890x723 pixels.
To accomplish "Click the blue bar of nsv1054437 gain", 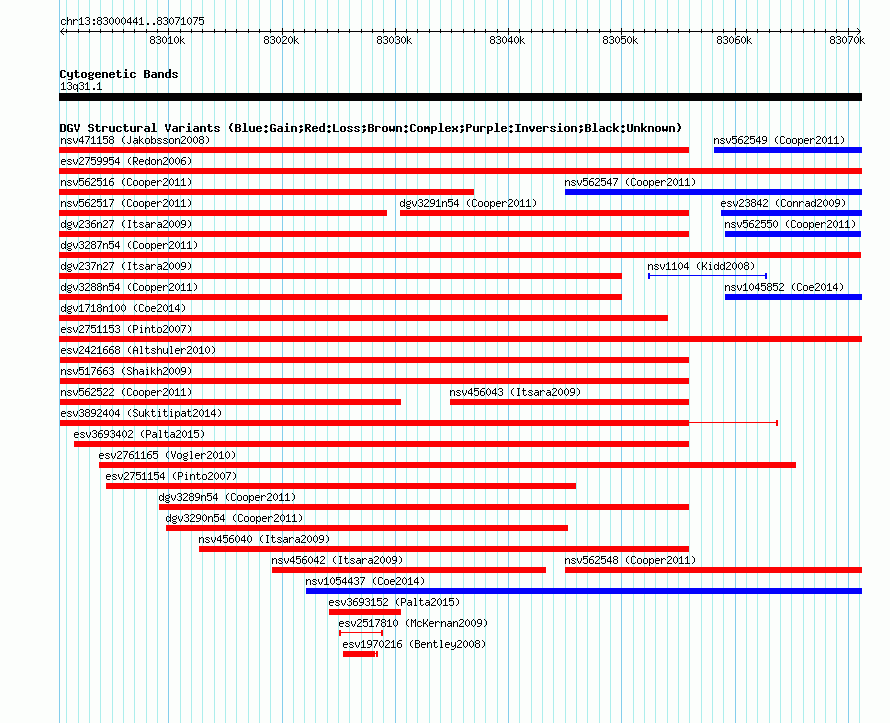I will [x=584, y=591].
